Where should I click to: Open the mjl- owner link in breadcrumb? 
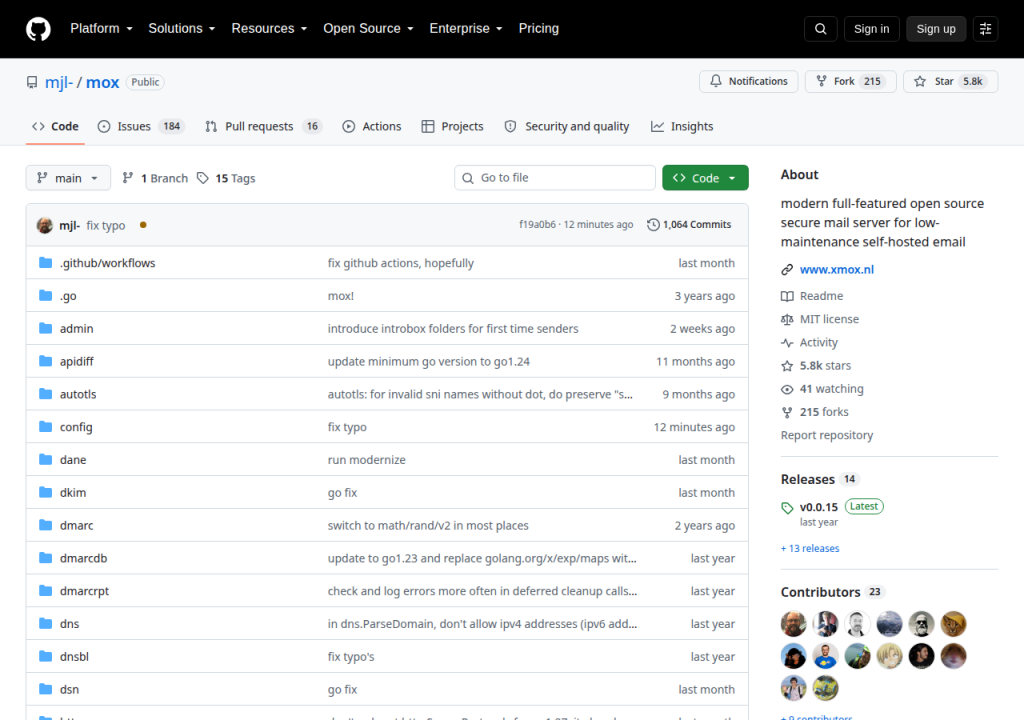(59, 82)
